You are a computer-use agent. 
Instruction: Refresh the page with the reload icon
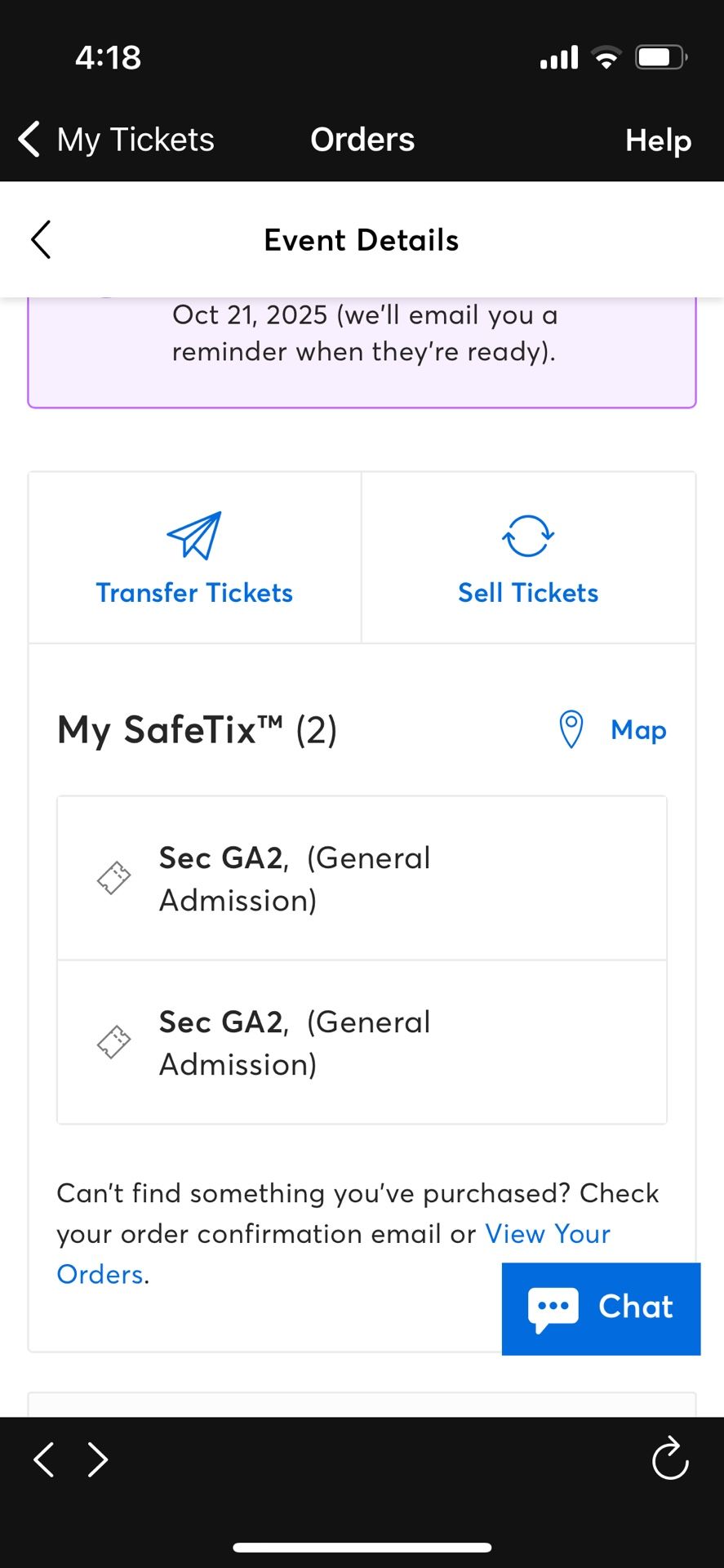click(x=669, y=1459)
